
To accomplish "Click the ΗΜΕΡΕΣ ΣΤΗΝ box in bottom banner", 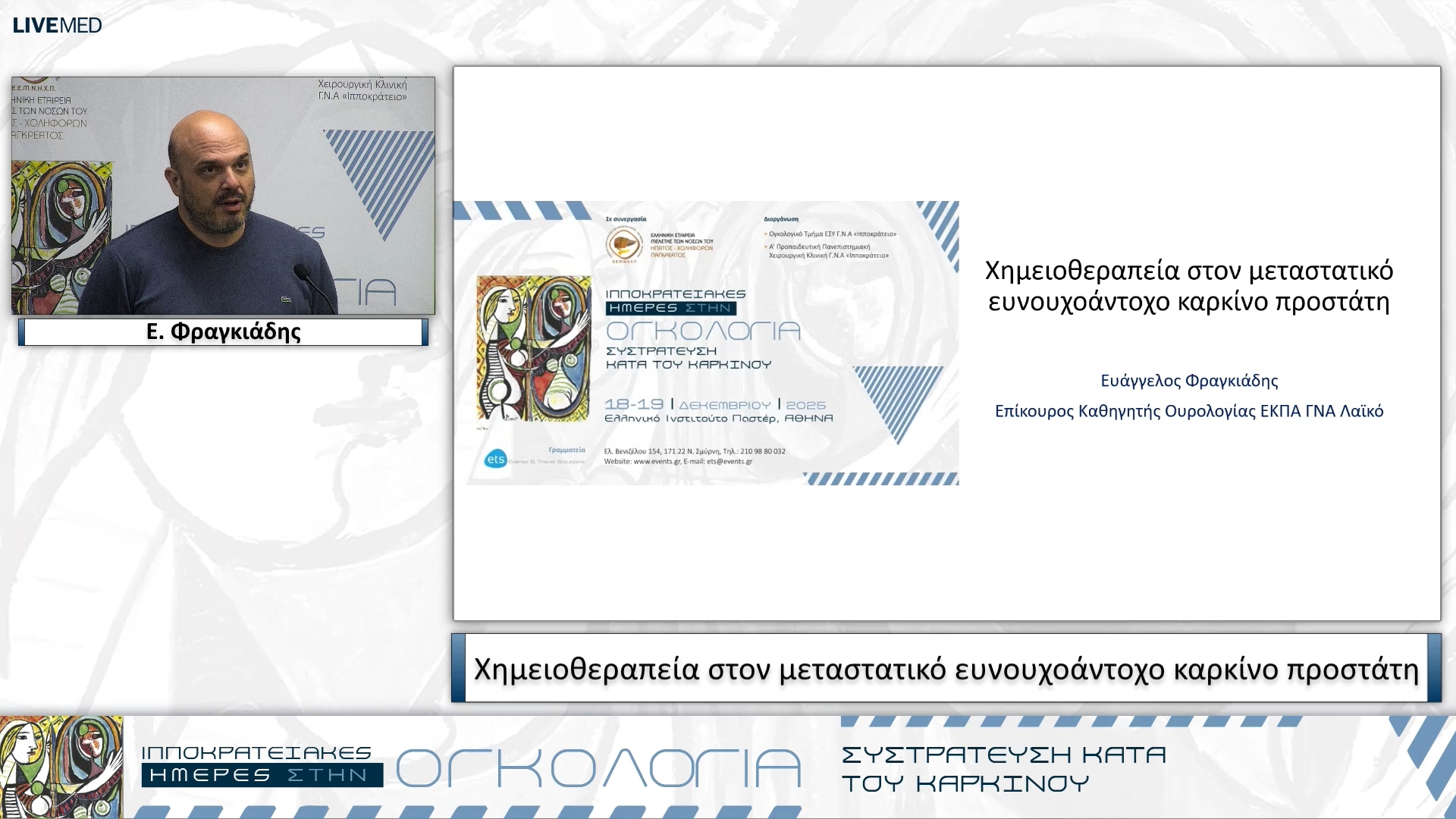I will [262, 775].
